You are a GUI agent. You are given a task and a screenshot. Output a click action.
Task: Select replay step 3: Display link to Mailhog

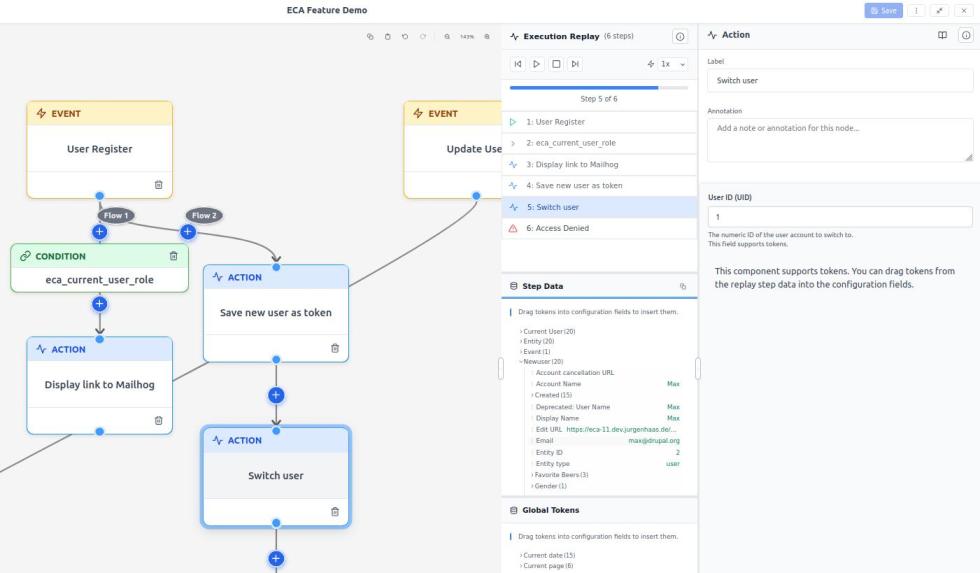[x=599, y=164]
